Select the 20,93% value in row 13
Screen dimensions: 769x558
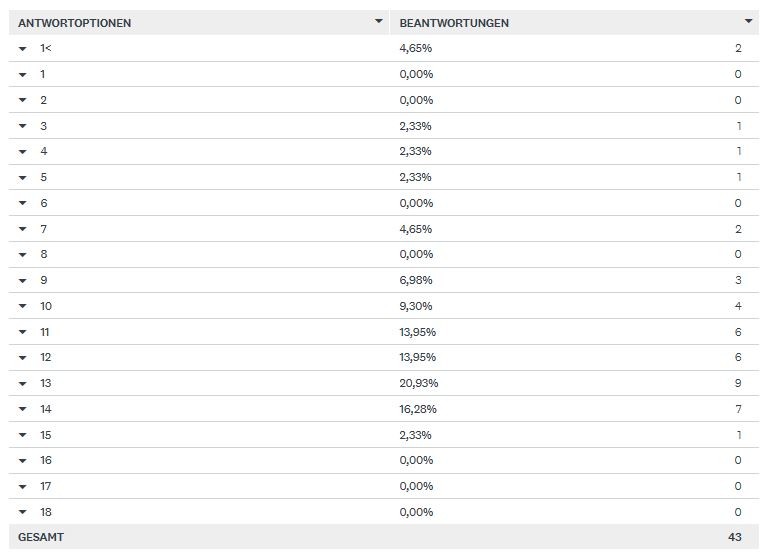[419, 383]
